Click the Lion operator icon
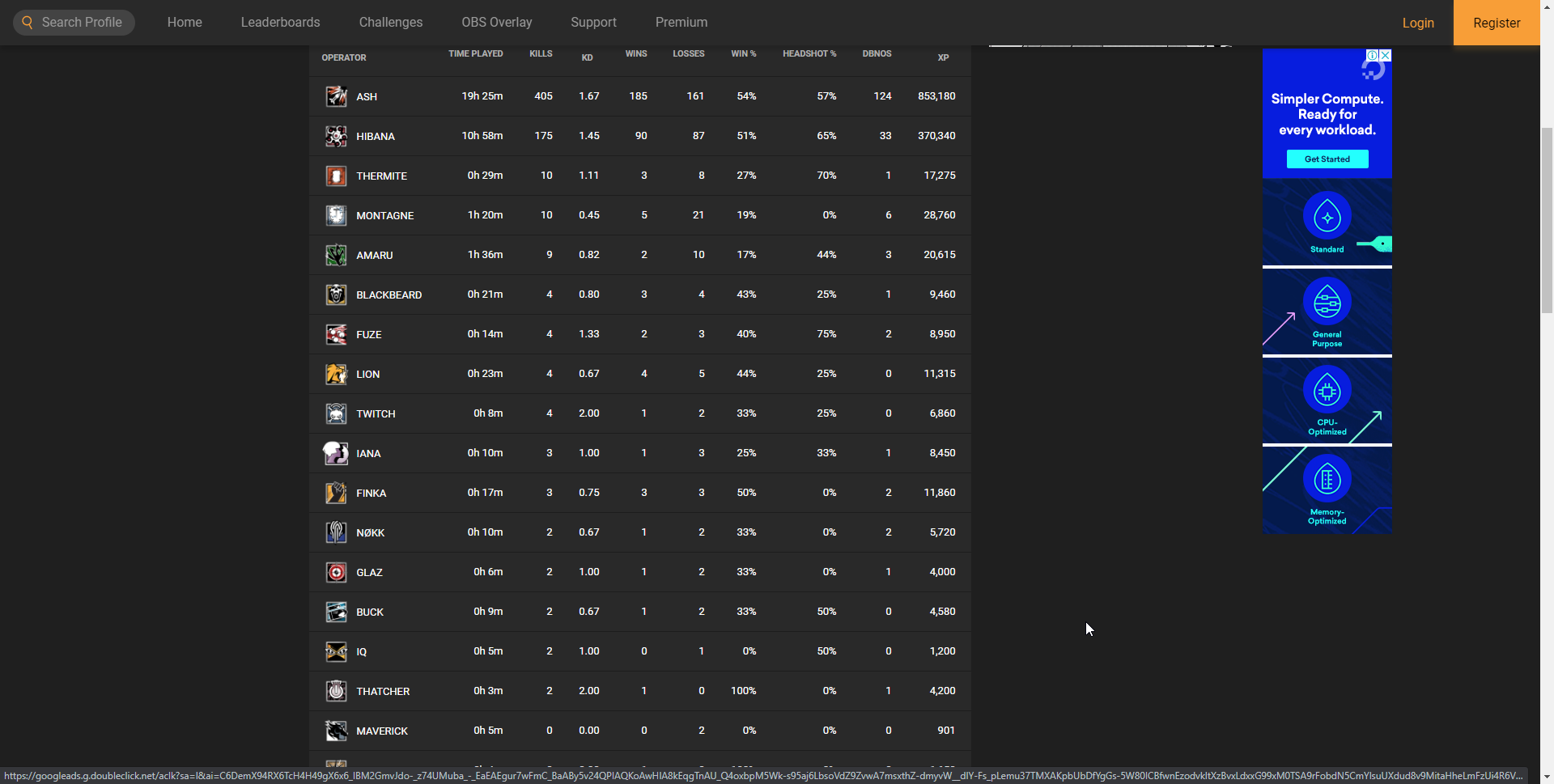 point(336,374)
